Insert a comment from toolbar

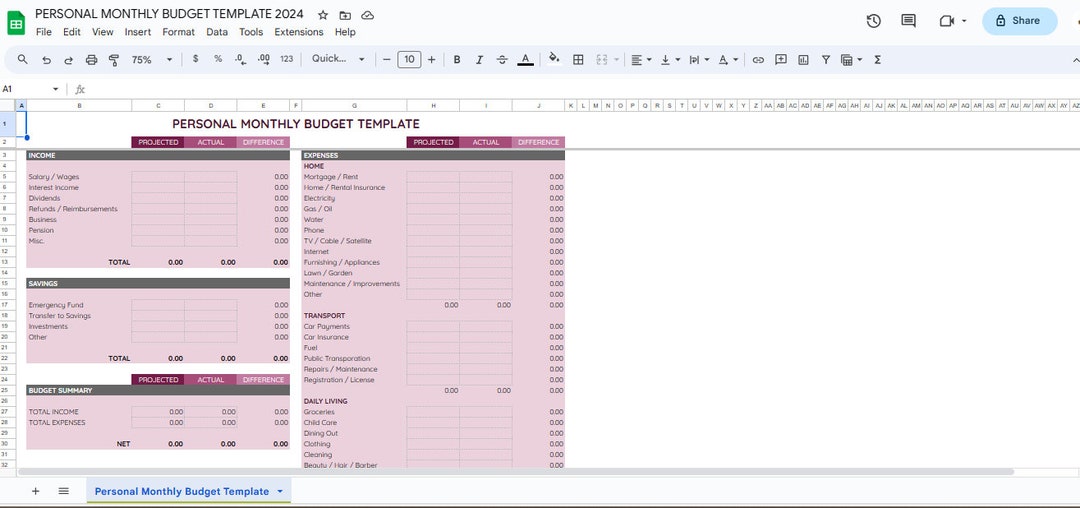click(780, 60)
